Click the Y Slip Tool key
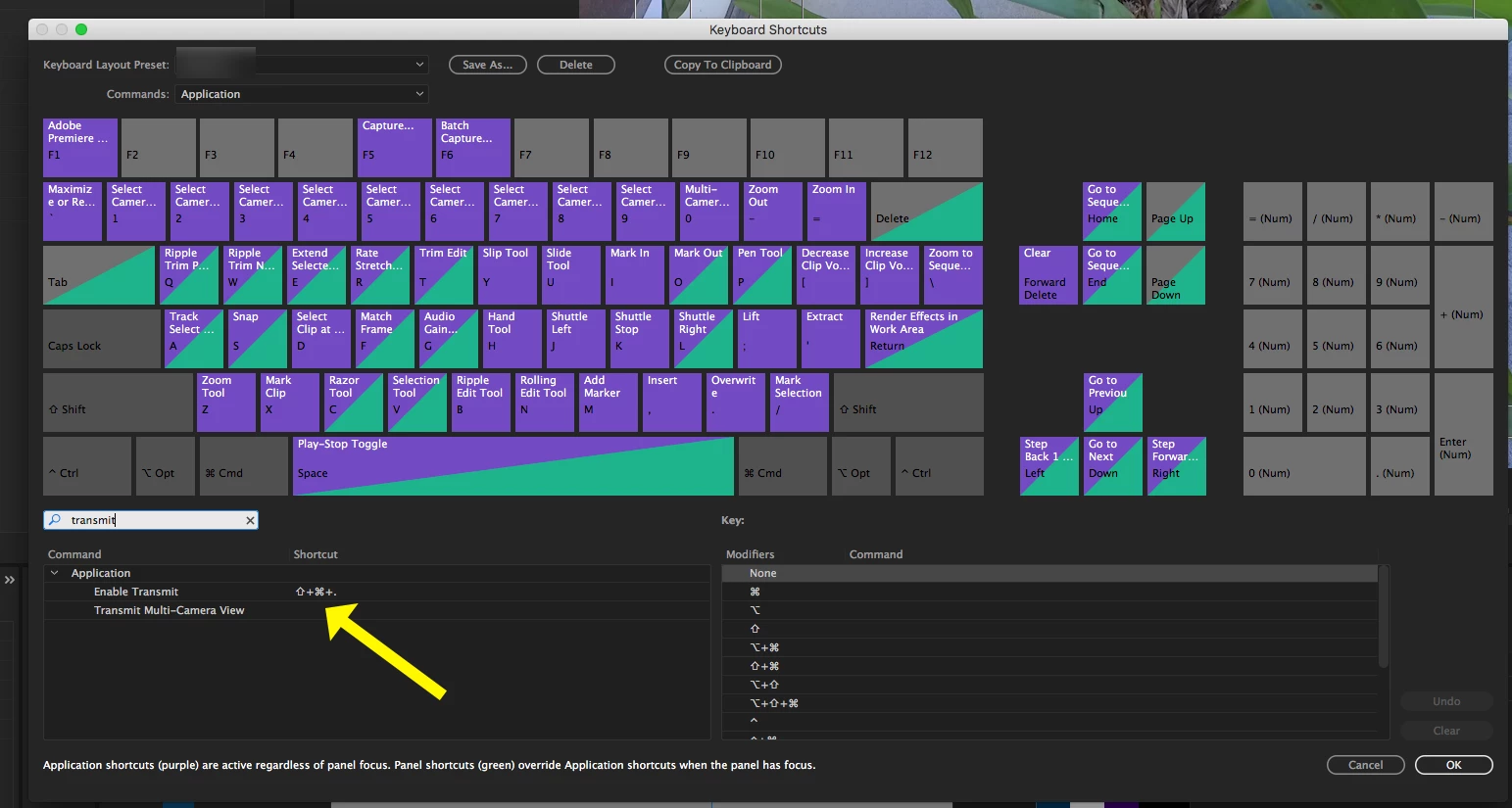The height and width of the screenshot is (808, 1512). pyautogui.click(x=508, y=274)
